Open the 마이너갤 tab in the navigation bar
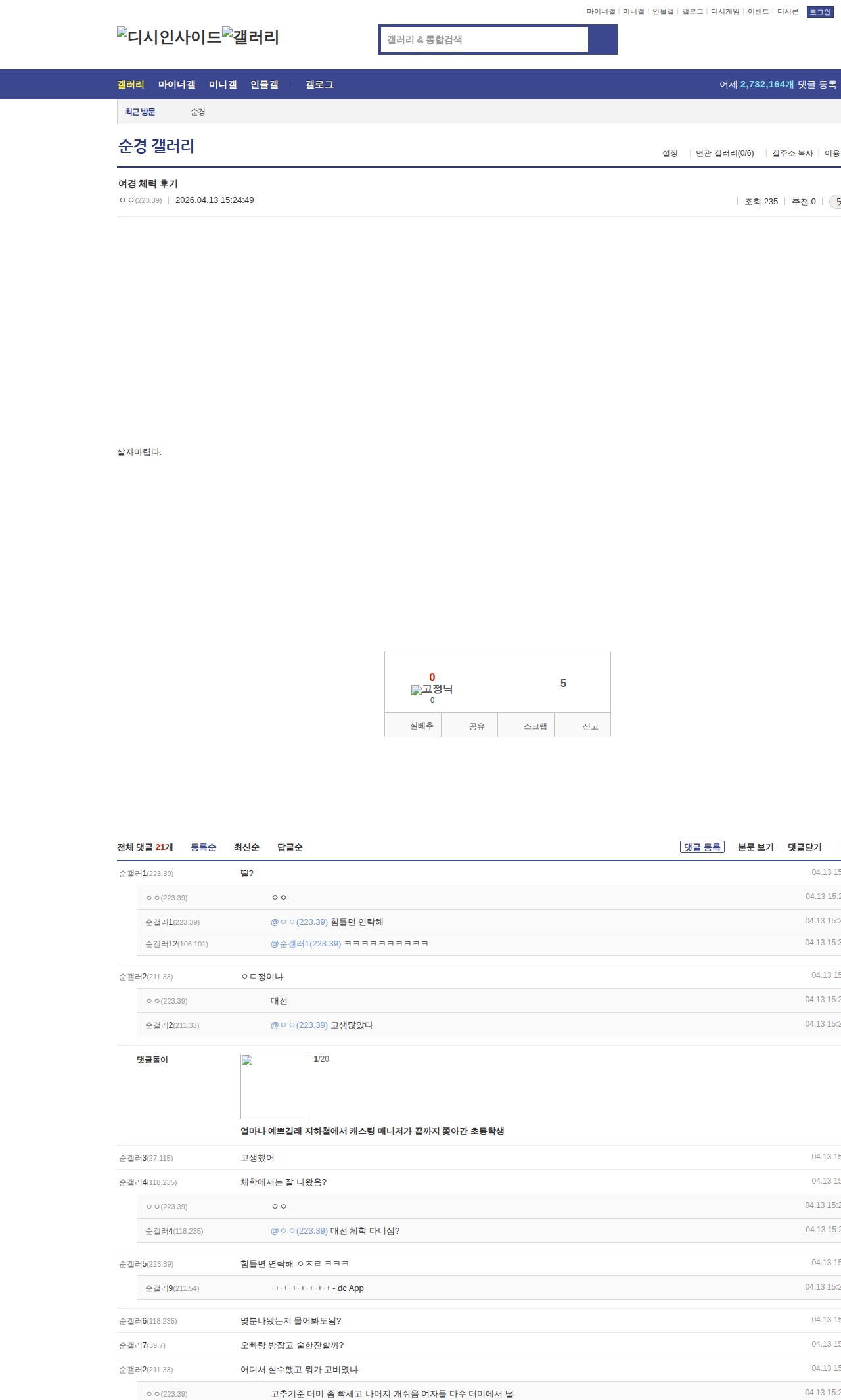The image size is (841, 1400). click(176, 85)
